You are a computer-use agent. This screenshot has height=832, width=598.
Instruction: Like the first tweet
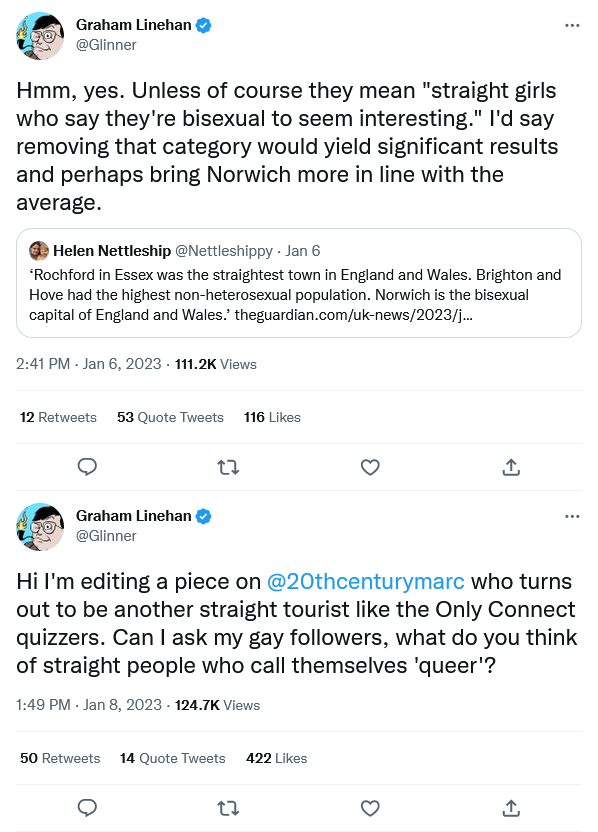(x=370, y=467)
